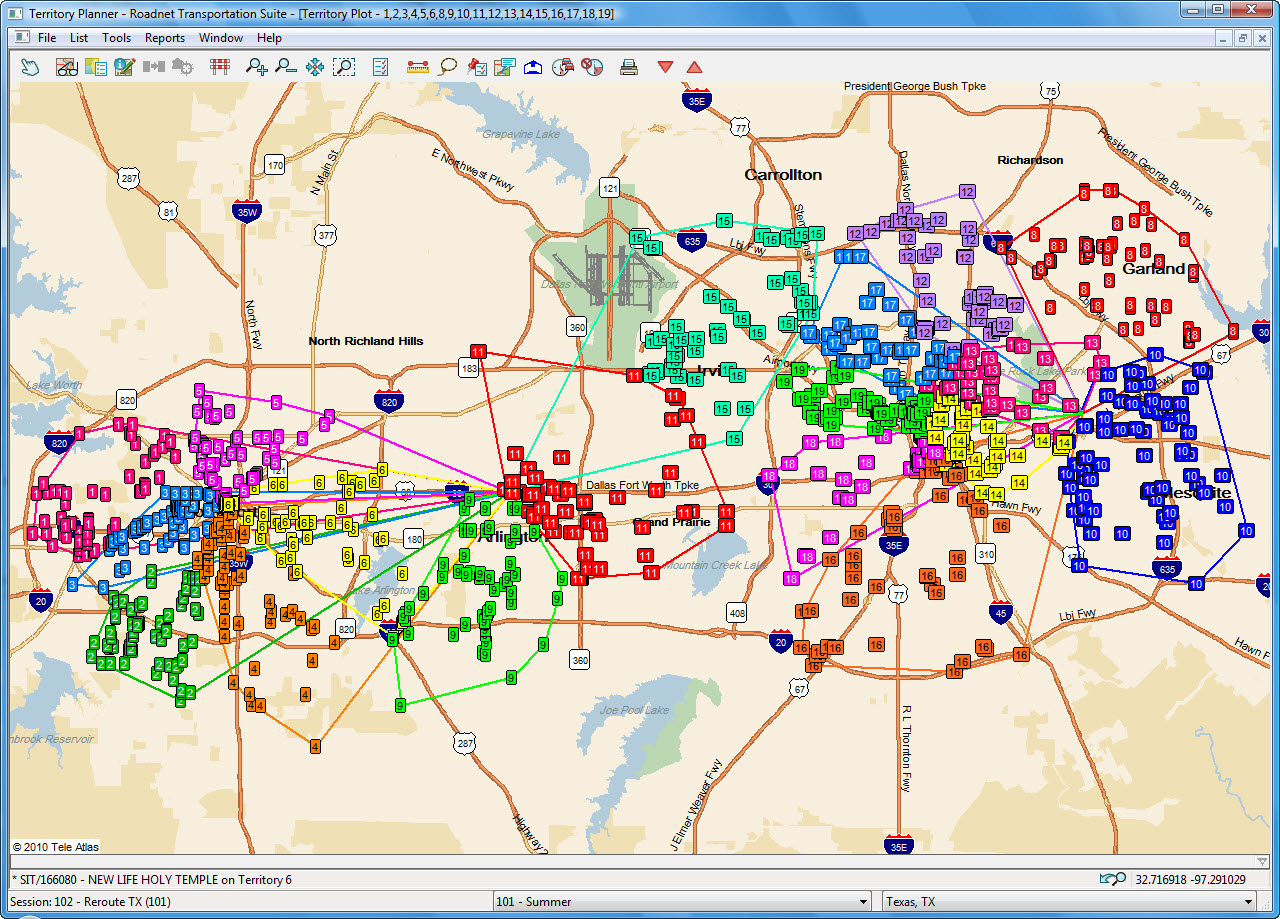The image size is (1280, 919).
Task: Click the blue house depot icon
Action: tap(533, 67)
